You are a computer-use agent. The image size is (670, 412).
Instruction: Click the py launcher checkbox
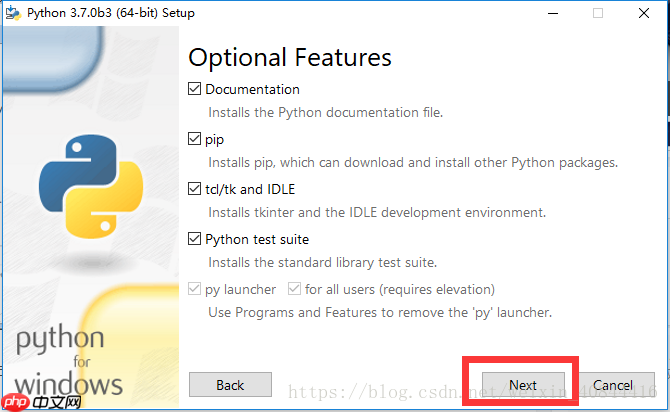click(195, 290)
